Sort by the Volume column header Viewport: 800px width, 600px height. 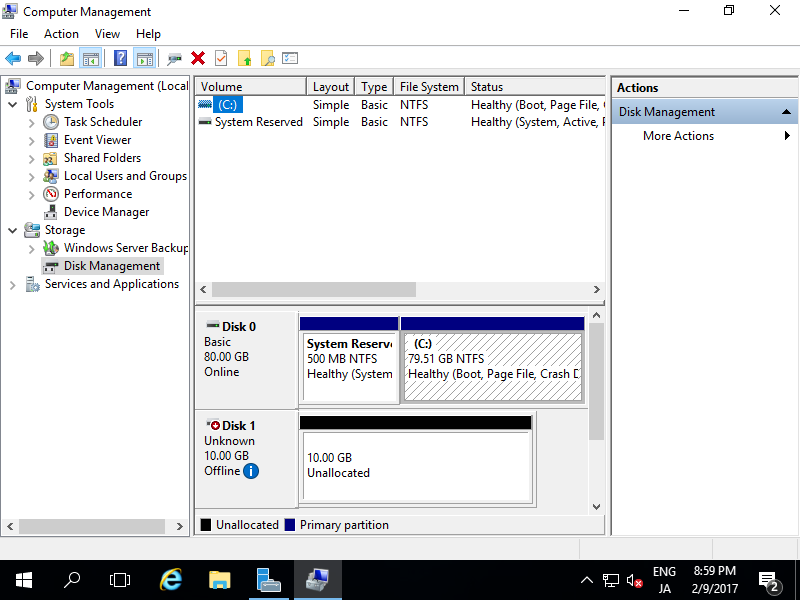(x=251, y=87)
